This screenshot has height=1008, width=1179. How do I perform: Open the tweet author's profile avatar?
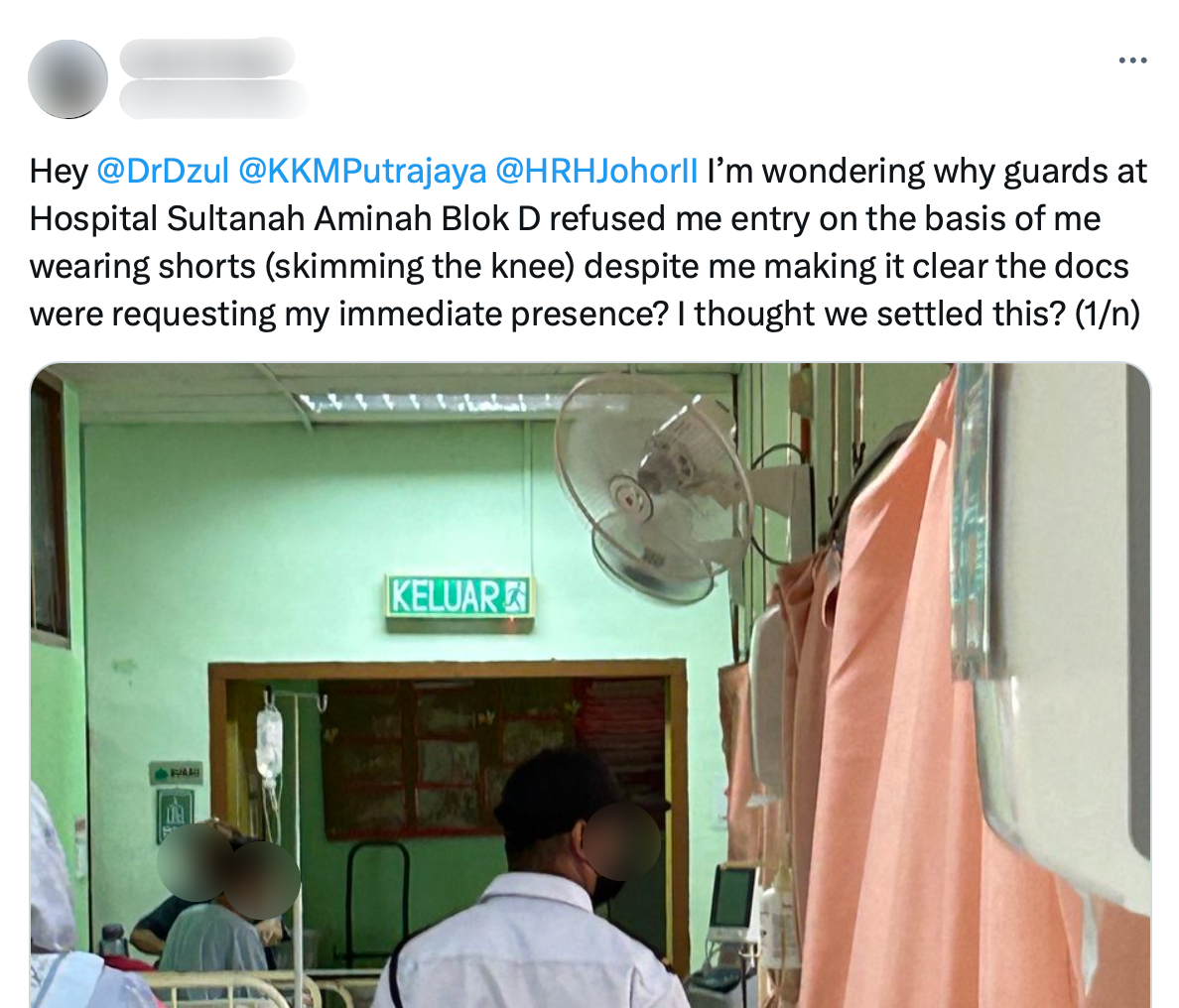(x=67, y=79)
